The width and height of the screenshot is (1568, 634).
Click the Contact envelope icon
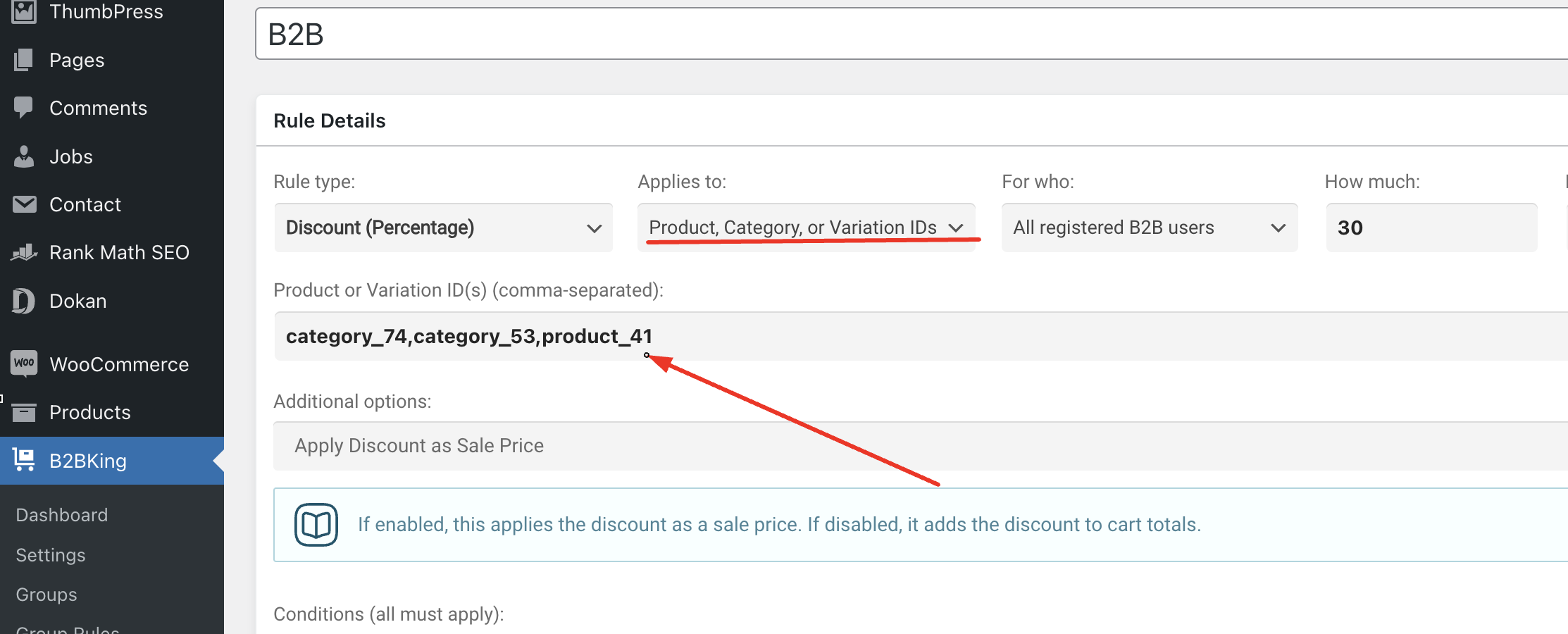tap(24, 204)
